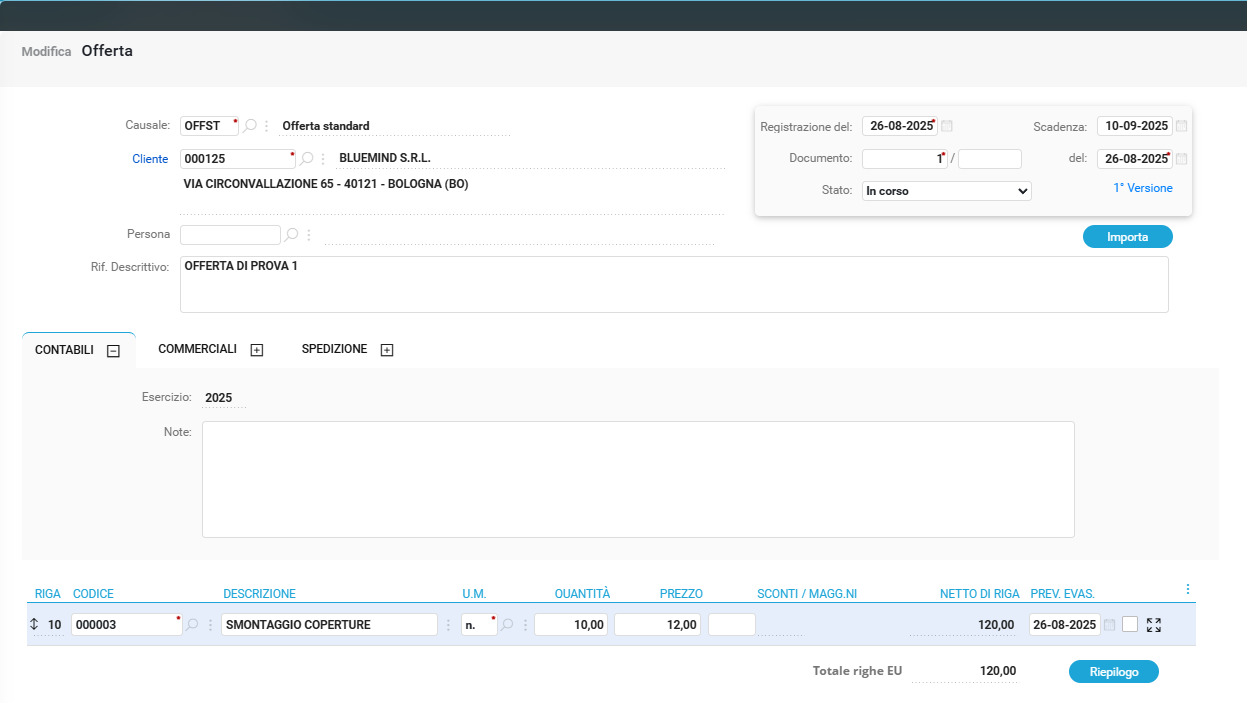The image size is (1247, 703).
Task: Open the three-dot menu next to Cliente field
Action: point(323,158)
